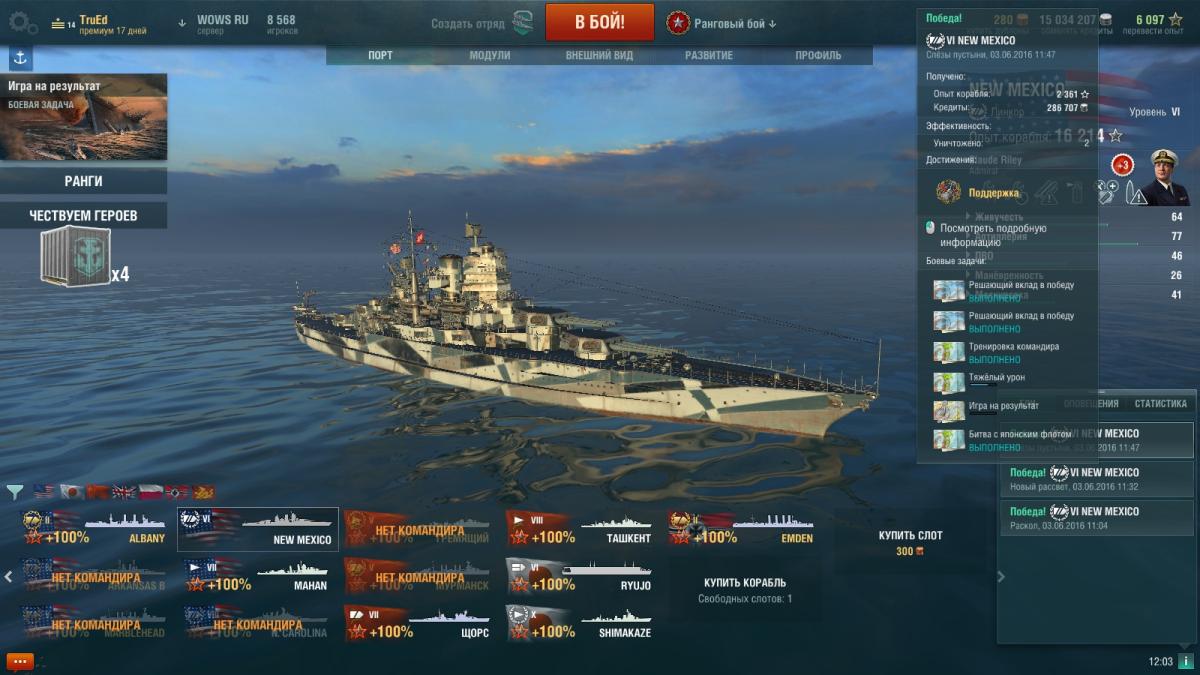Switch to the МОДУЛИ tab
1200x675 pixels.
tap(490, 56)
